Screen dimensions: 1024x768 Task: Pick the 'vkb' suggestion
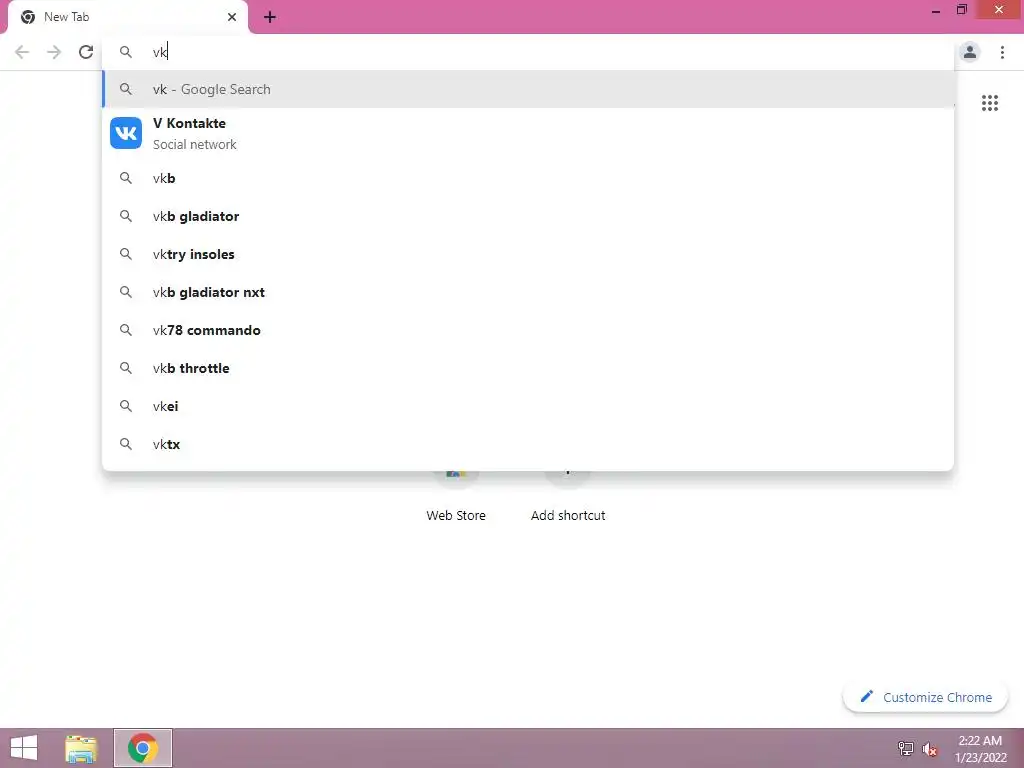tap(528, 178)
